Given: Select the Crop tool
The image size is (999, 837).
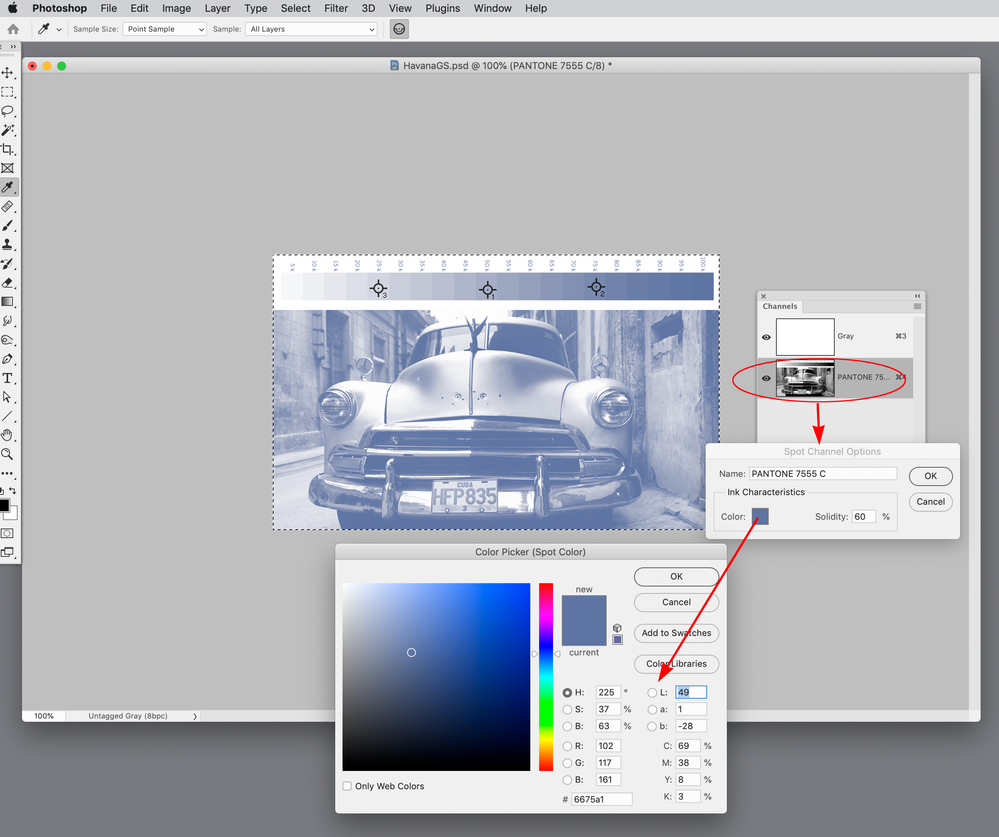Looking at the screenshot, I should click(8, 148).
